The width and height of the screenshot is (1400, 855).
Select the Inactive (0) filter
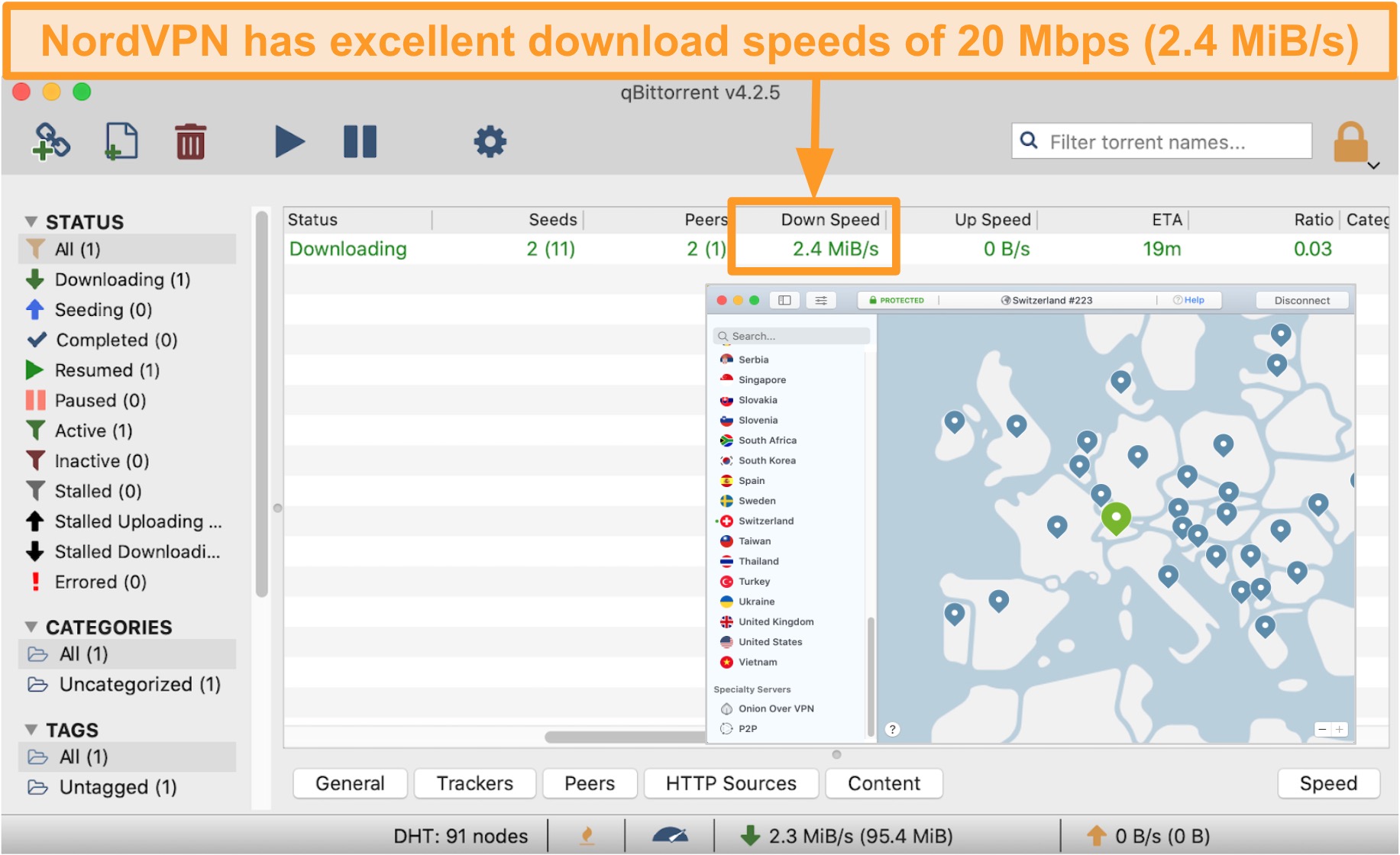[127, 461]
